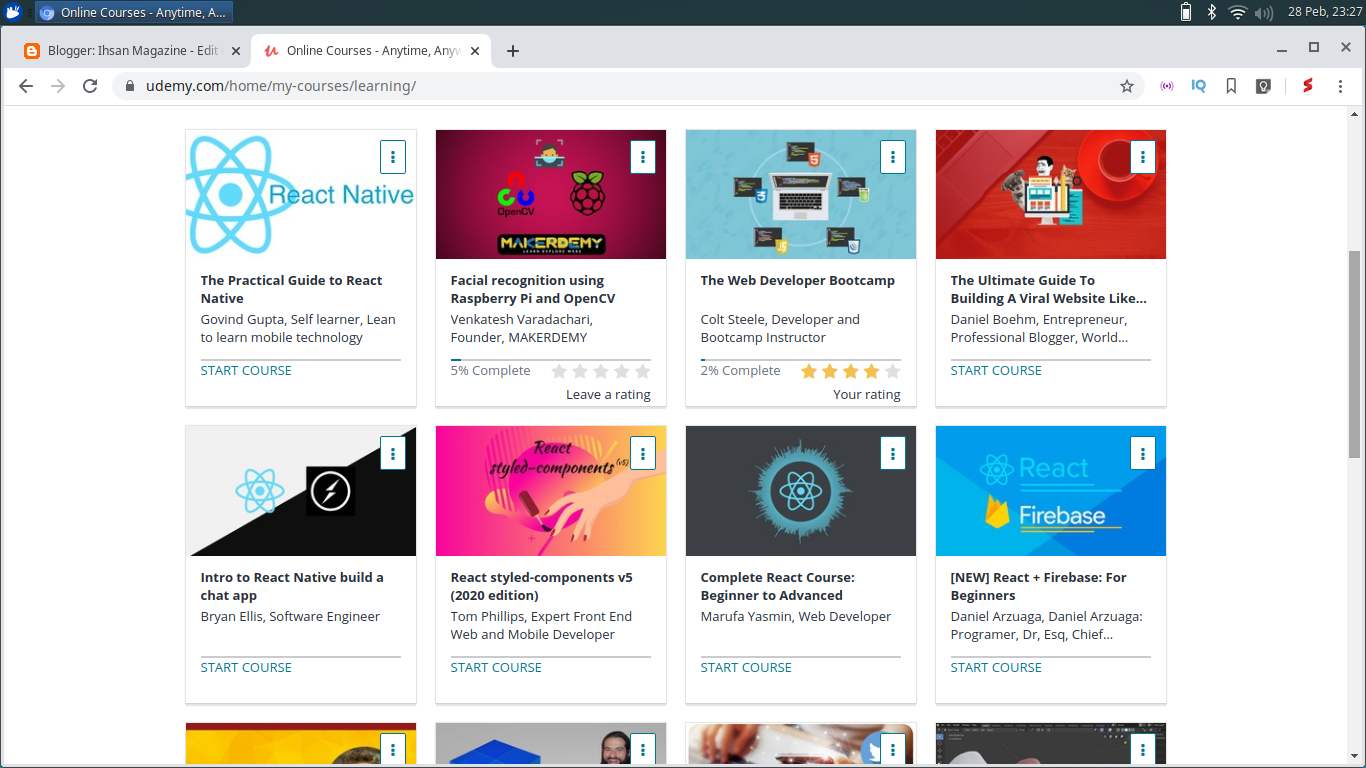Open the React Native course thumbnail

pos(301,194)
